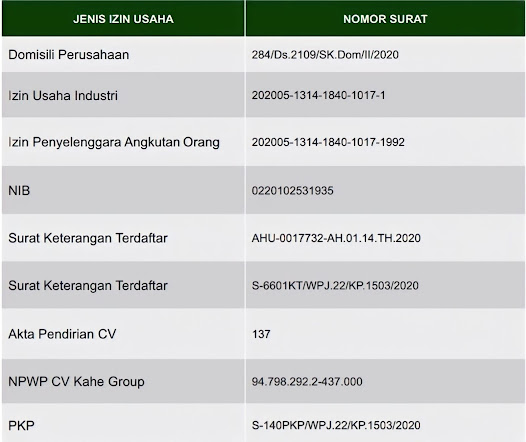The image size is (526, 442).
Task: Select NIB number 0220102531935
Action: pyautogui.click(x=293, y=190)
